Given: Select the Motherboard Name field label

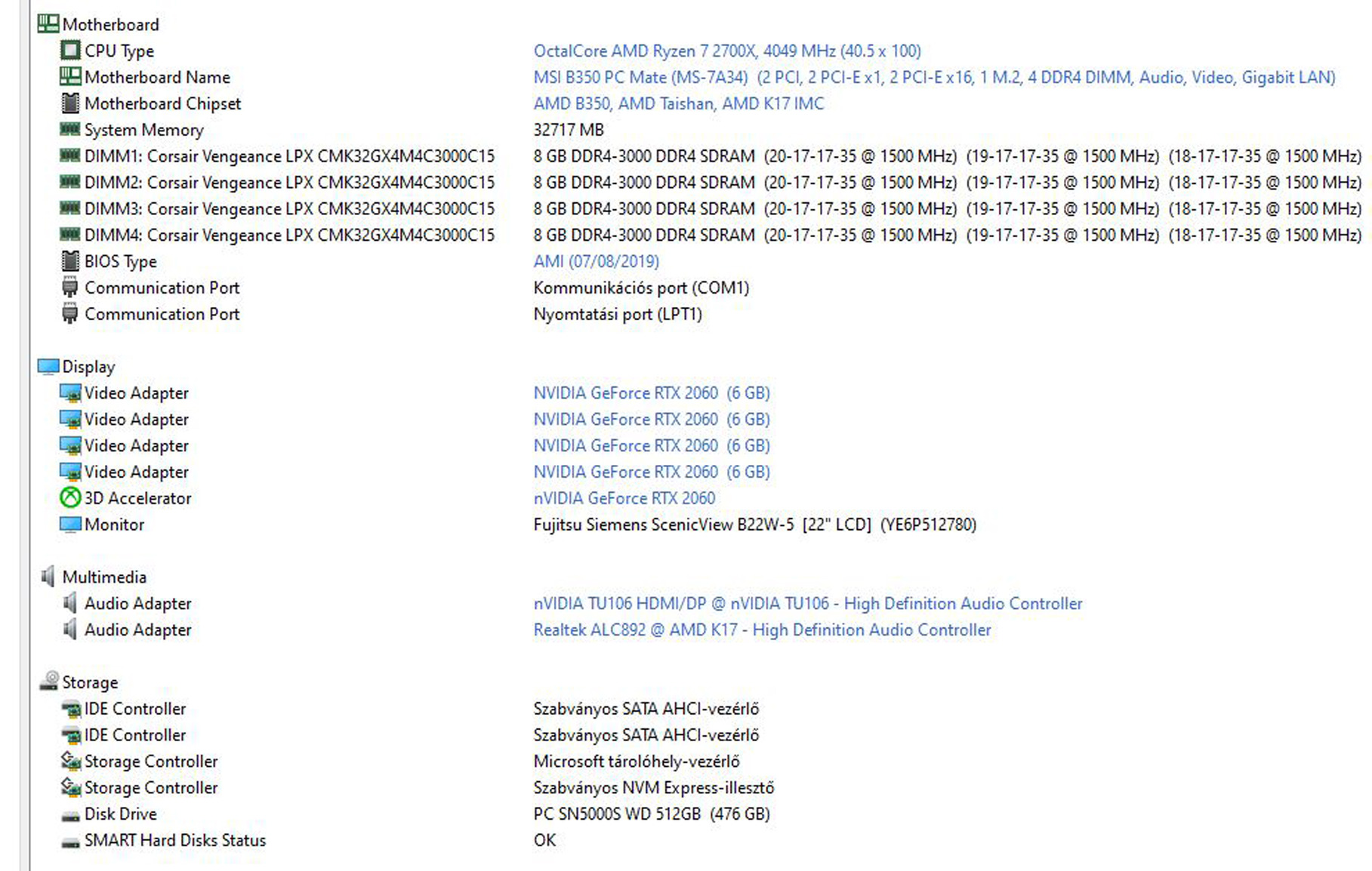Looking at the screenshot, I should pos(157,77).
